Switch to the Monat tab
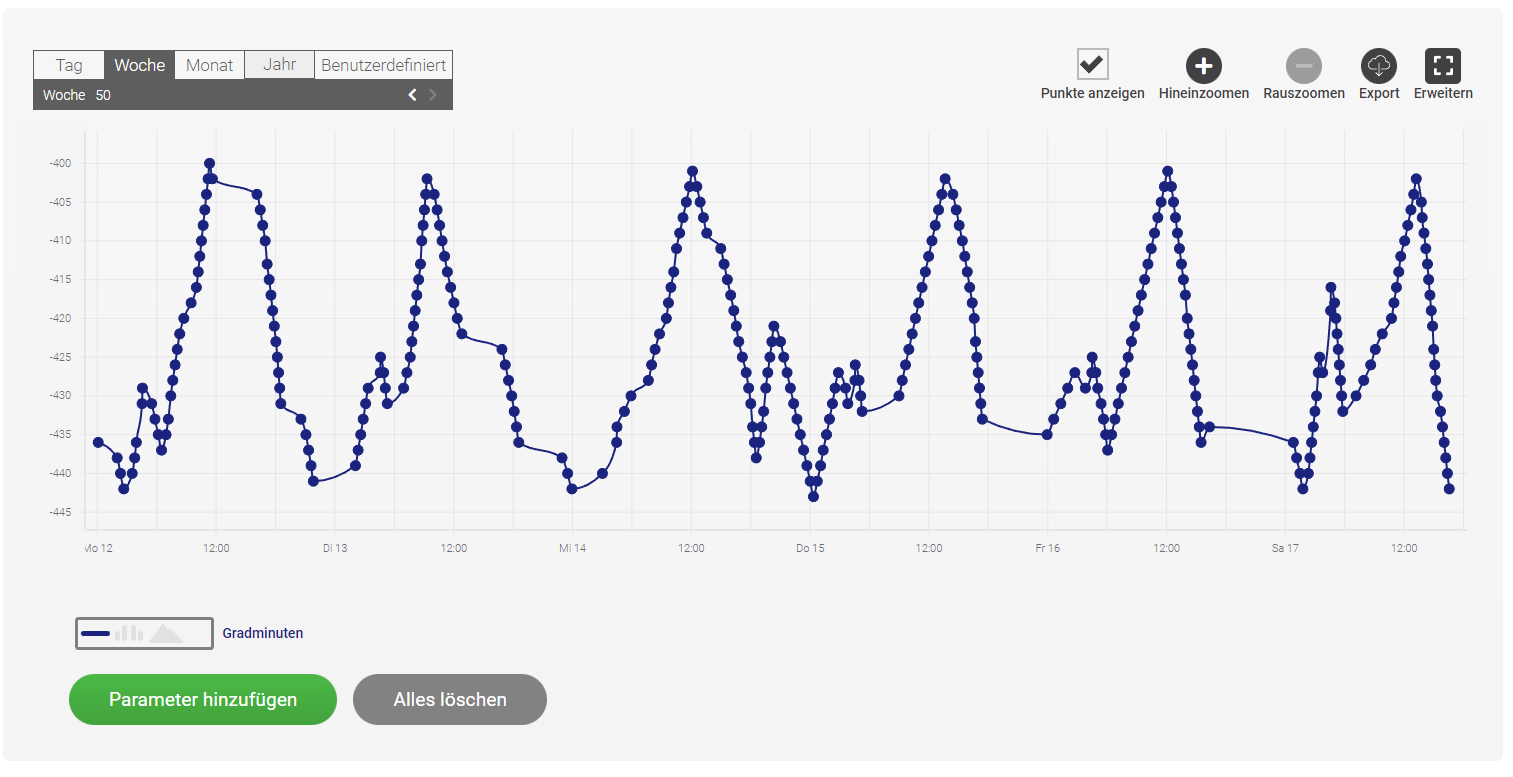Image resolution: width=1513 pixels, height=777 pixels. tap(210, 65)
